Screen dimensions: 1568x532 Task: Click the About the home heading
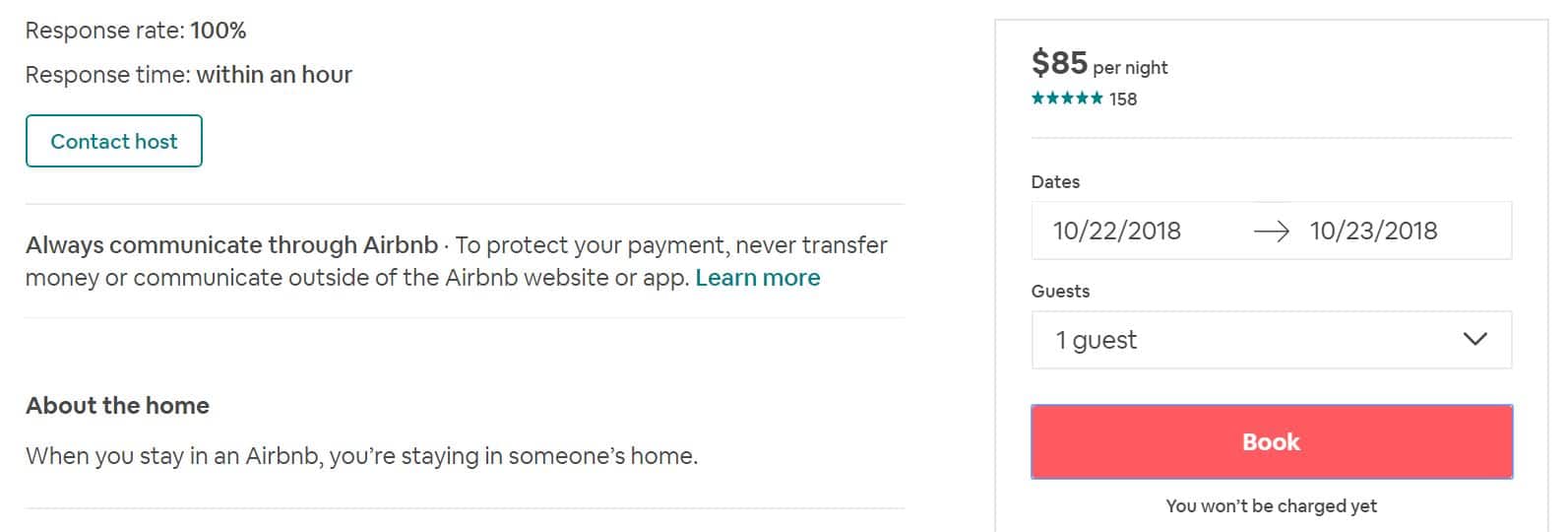pyautogui.click(x=117, y=405)
